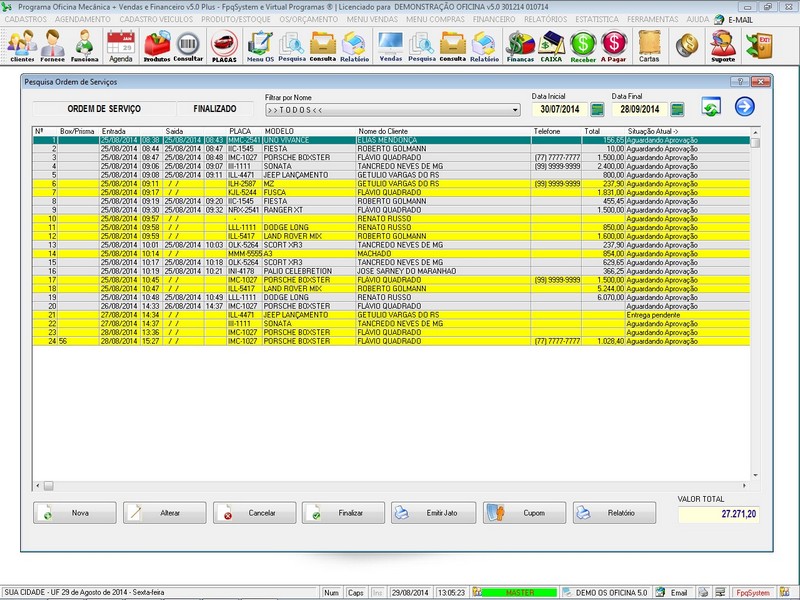Click the Cartas scroll icon
800x600 pixels.
click(649, 45)
